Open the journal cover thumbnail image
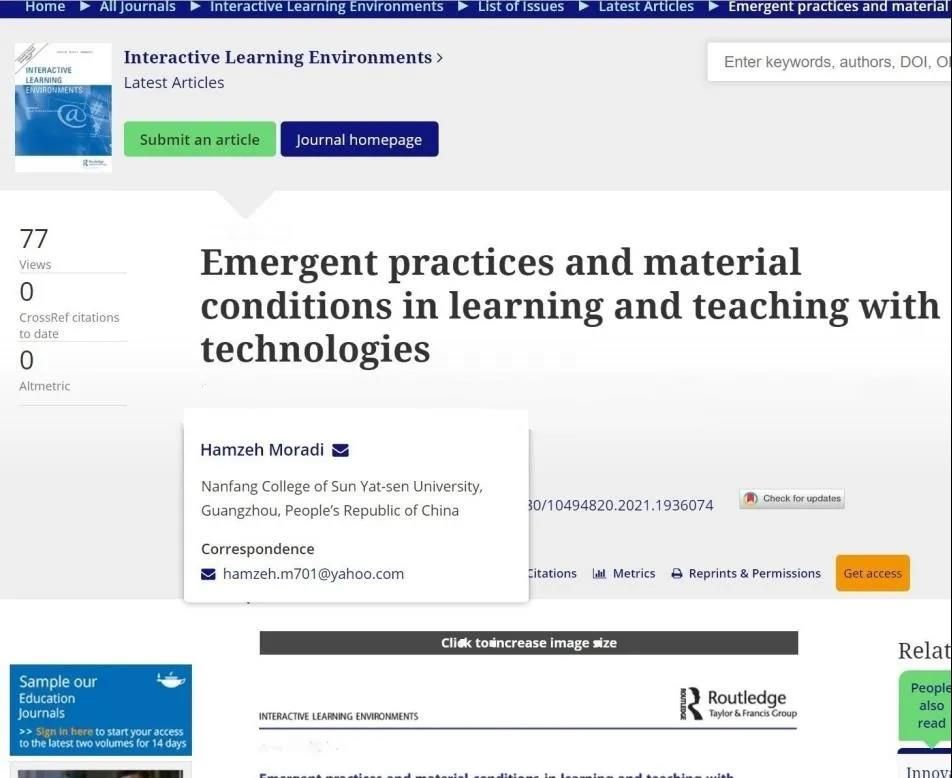952x778 pixels. click(63, 108)
